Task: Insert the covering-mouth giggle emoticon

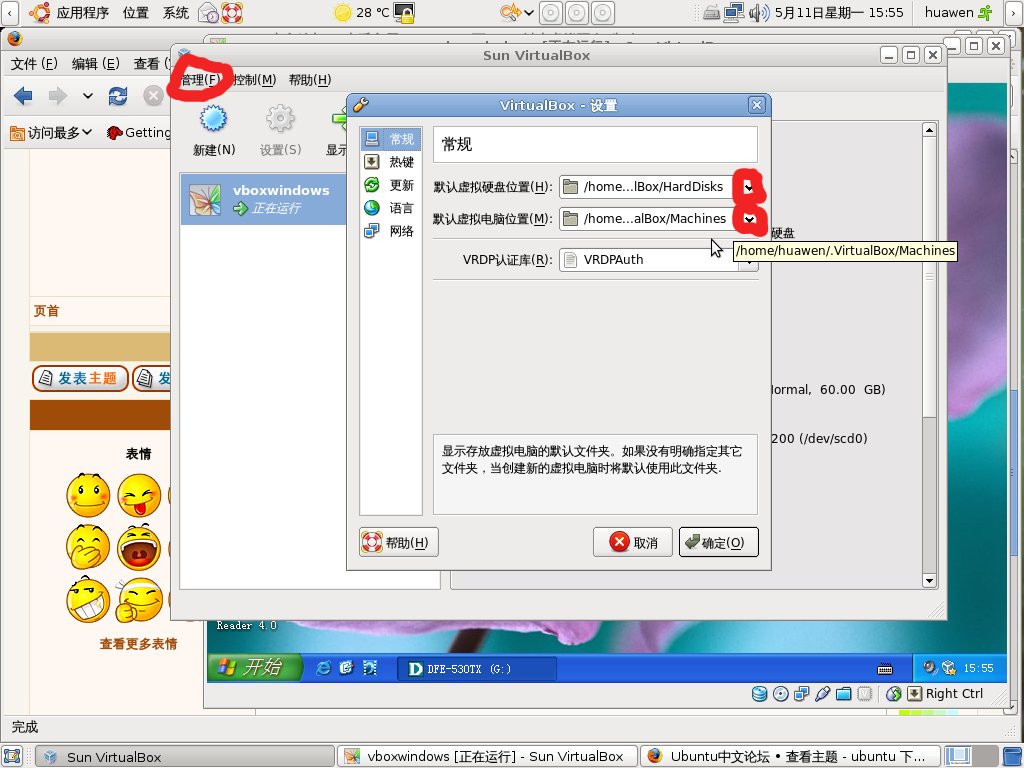Action: [x=88, y=547]
